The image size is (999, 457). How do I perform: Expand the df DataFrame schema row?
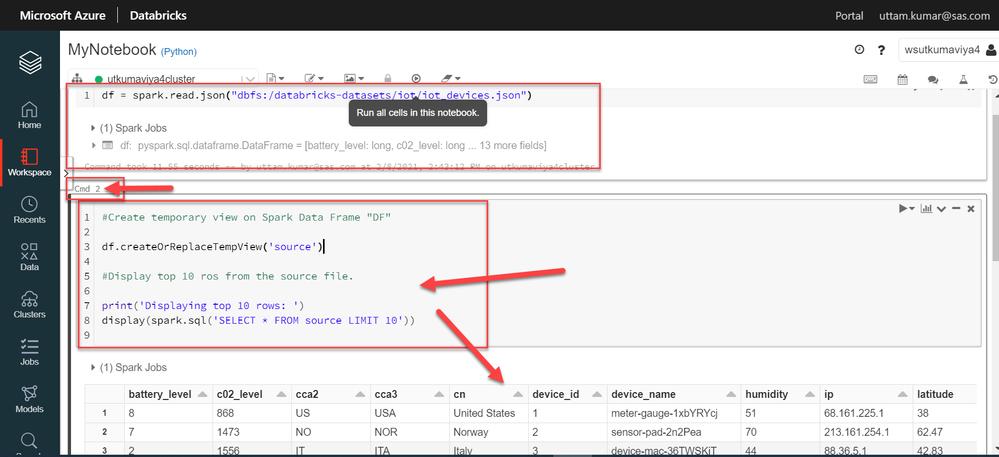tap(95, 145)
